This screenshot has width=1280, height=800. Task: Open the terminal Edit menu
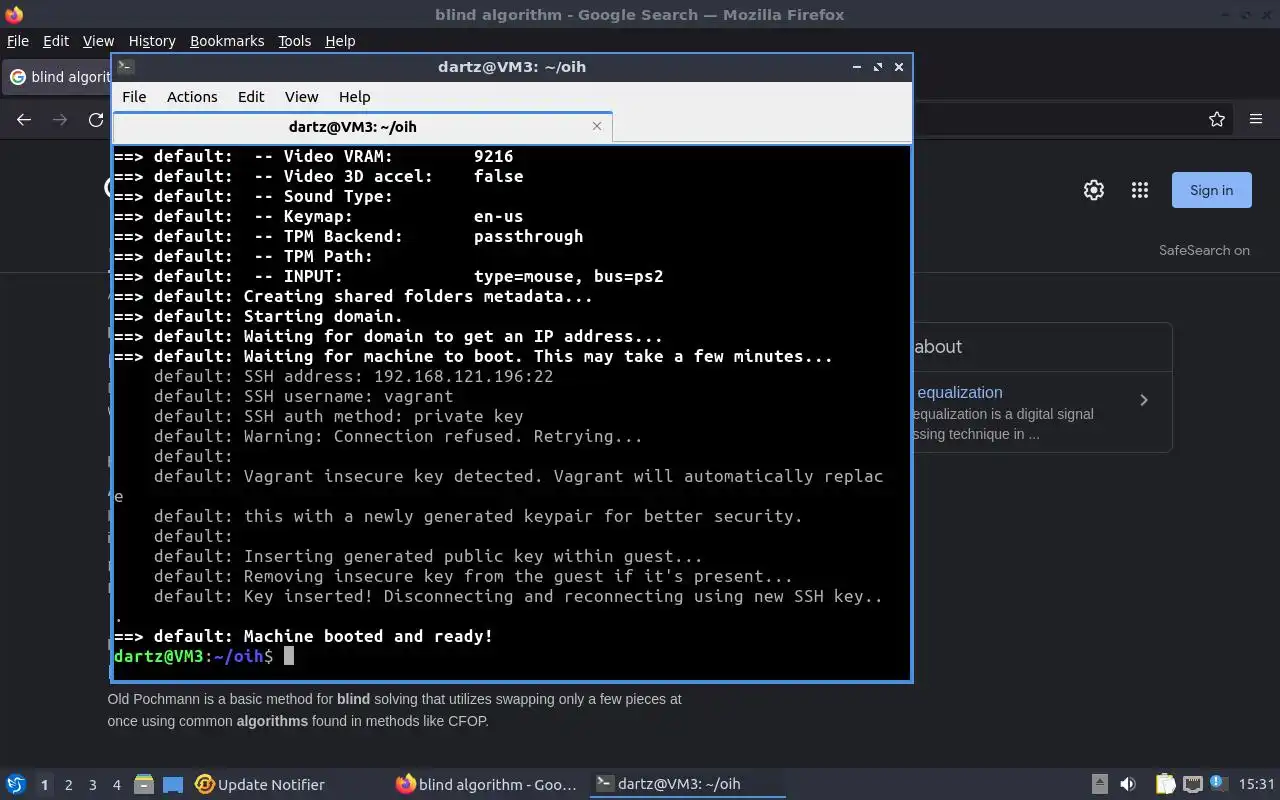pyautogui.click(x=251, y=97)
